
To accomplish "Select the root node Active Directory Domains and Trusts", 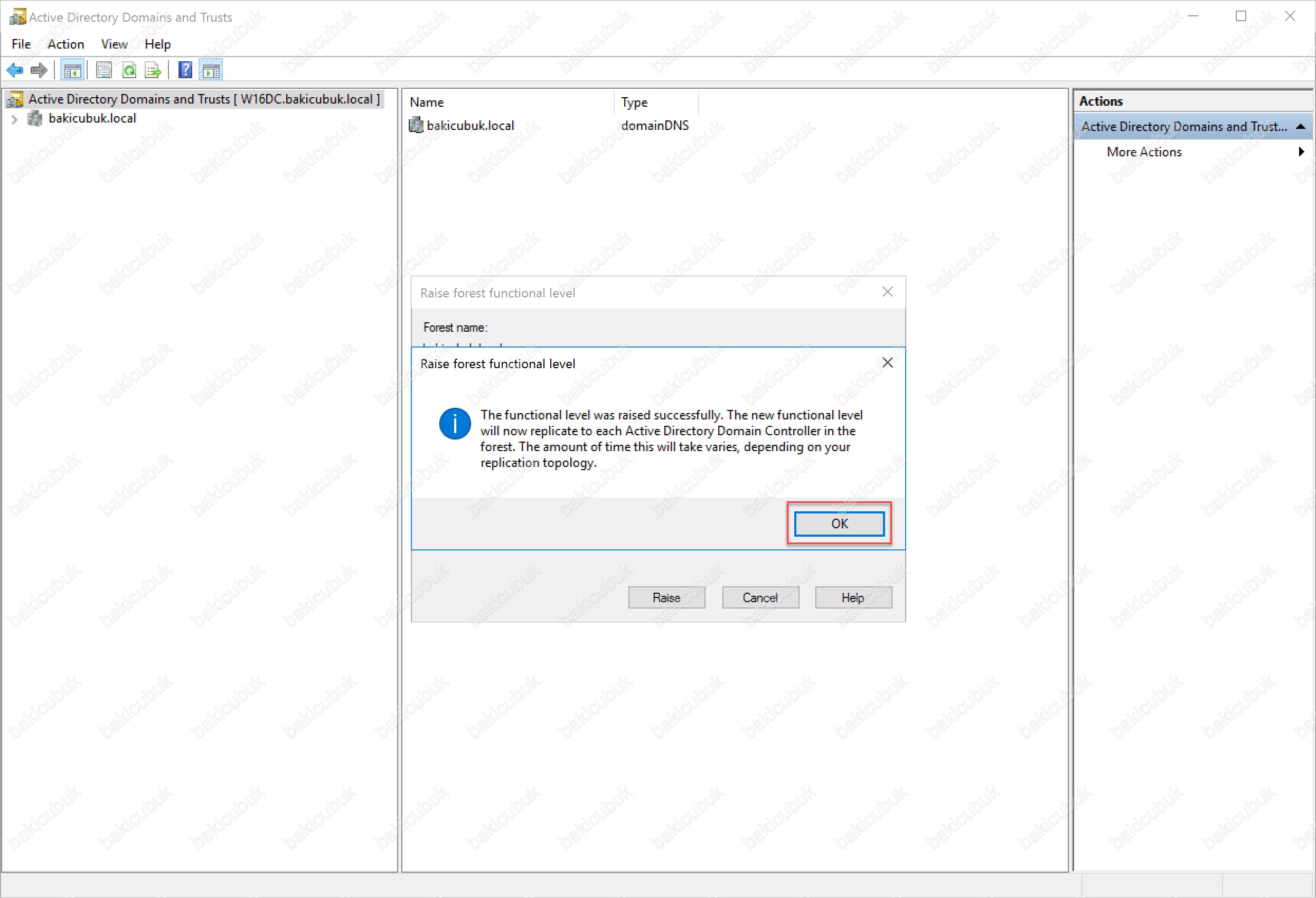I will point(204,99).
